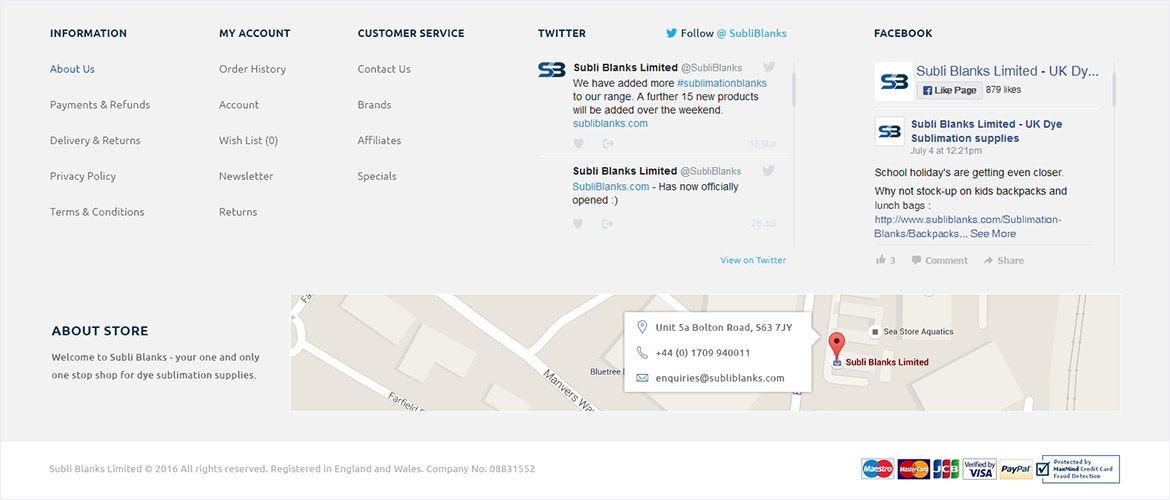Open the Facebook post author name link

986,131
